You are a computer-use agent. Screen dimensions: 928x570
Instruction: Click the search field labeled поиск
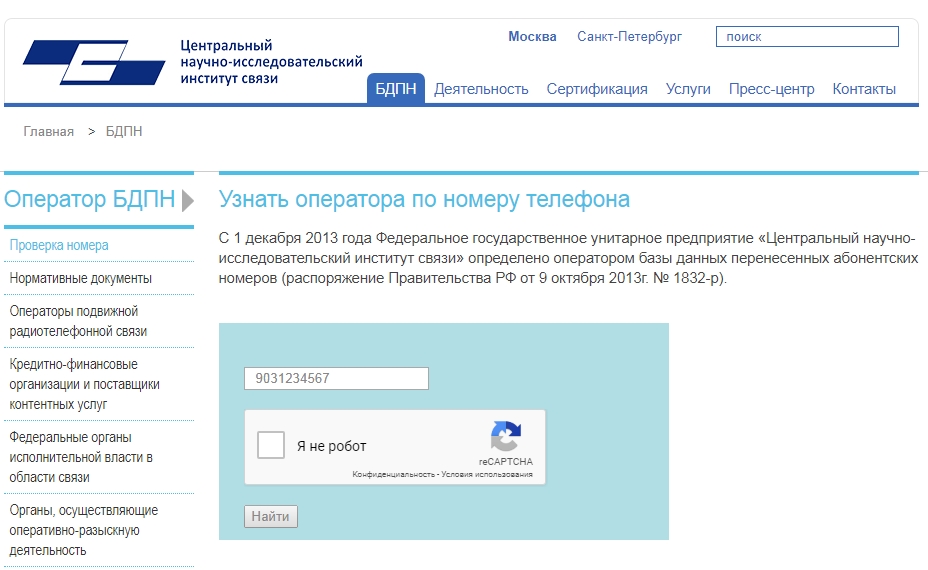(x=807, y=37)
